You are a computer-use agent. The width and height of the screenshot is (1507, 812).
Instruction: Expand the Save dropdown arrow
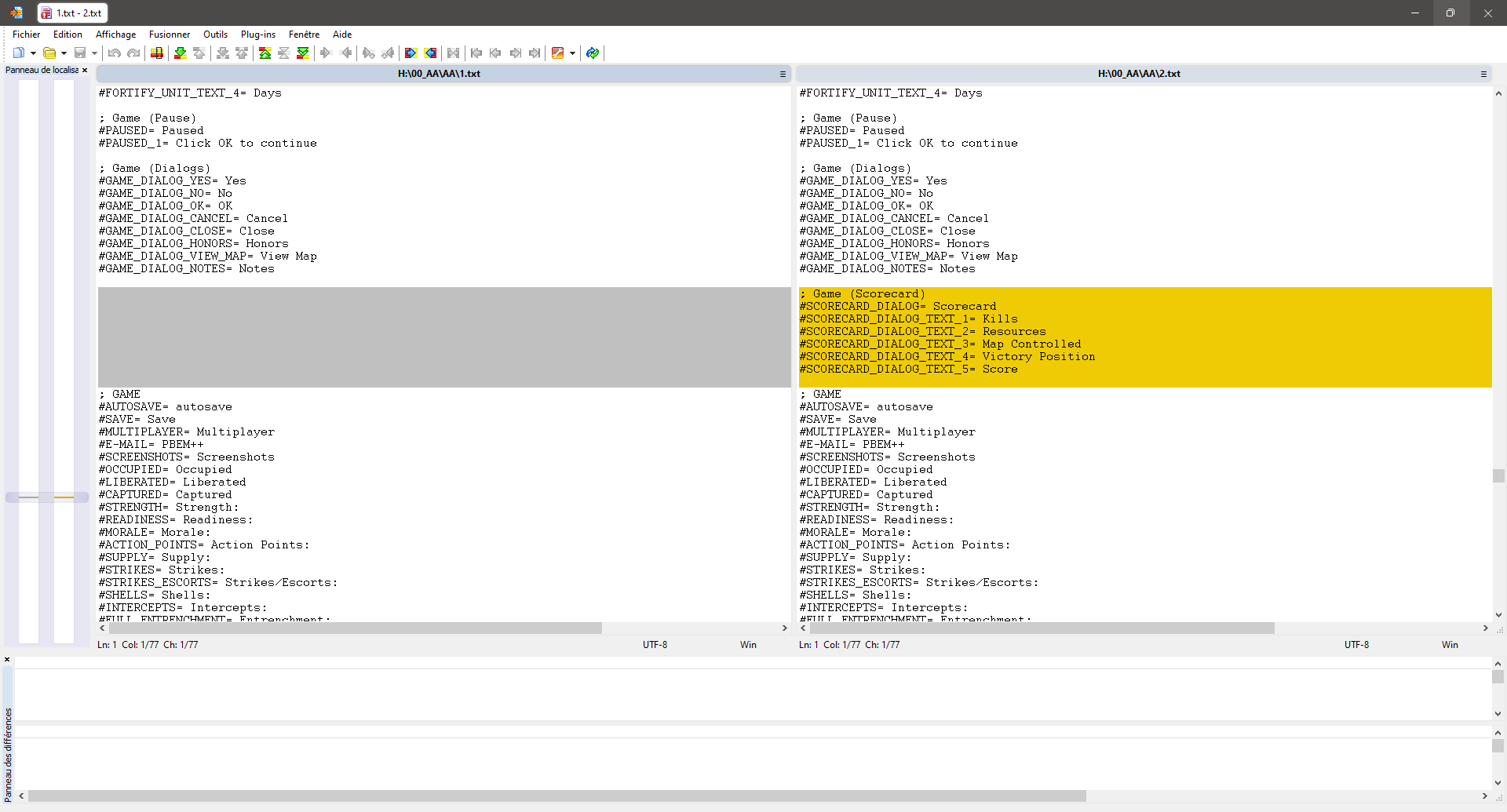[94, 53]
